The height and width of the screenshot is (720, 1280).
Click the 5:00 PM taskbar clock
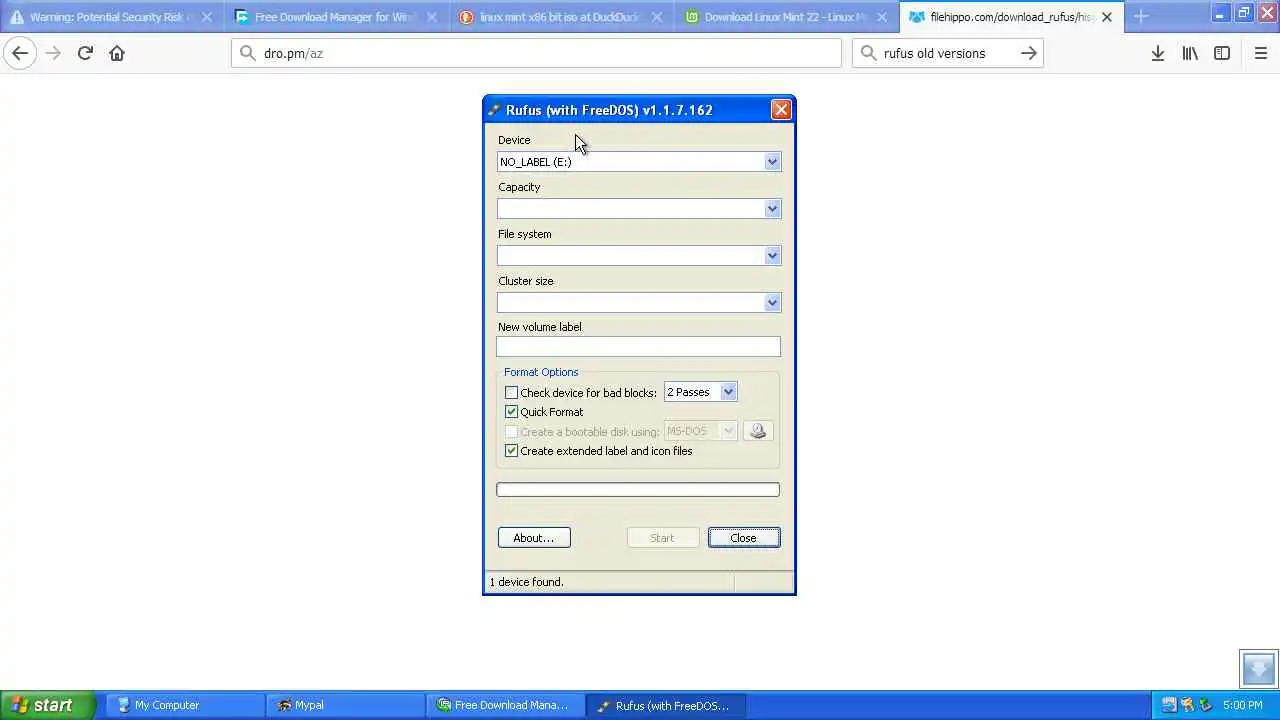coord(1242,705)
